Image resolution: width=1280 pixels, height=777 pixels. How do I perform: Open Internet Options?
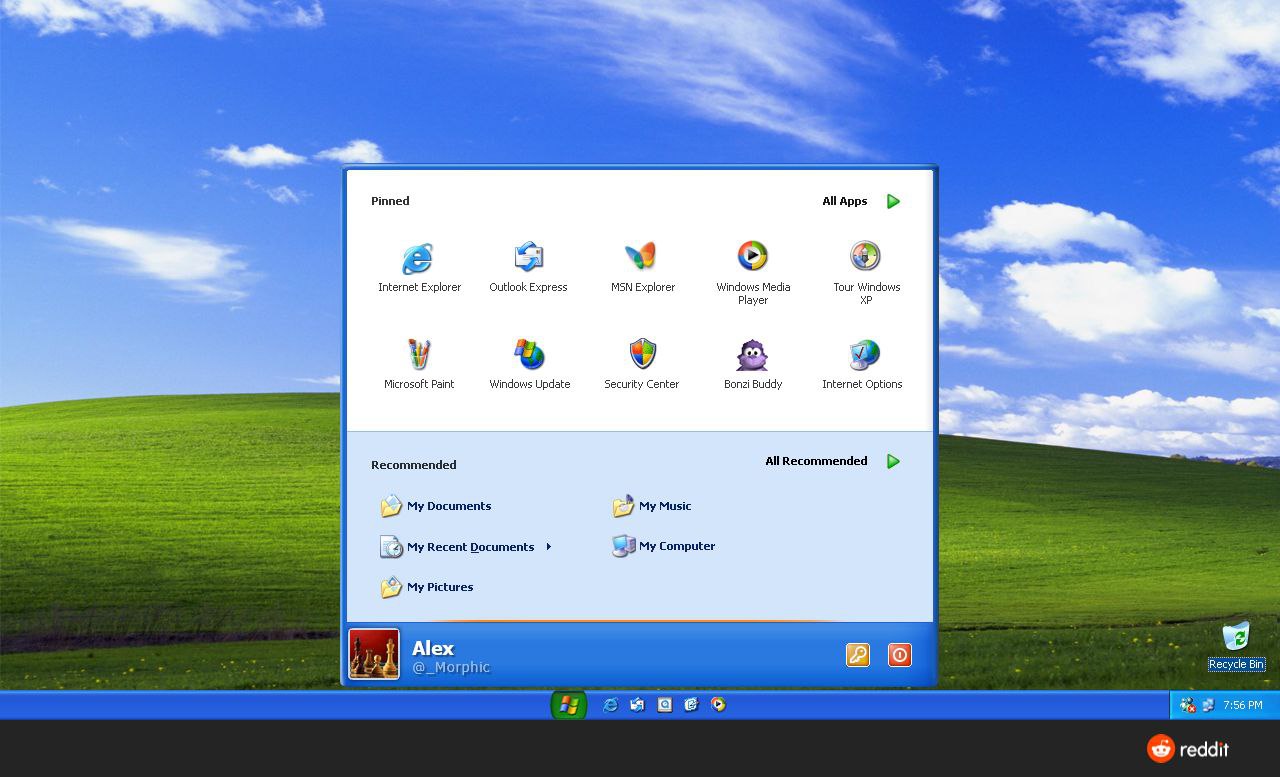[x=862, y=365]
